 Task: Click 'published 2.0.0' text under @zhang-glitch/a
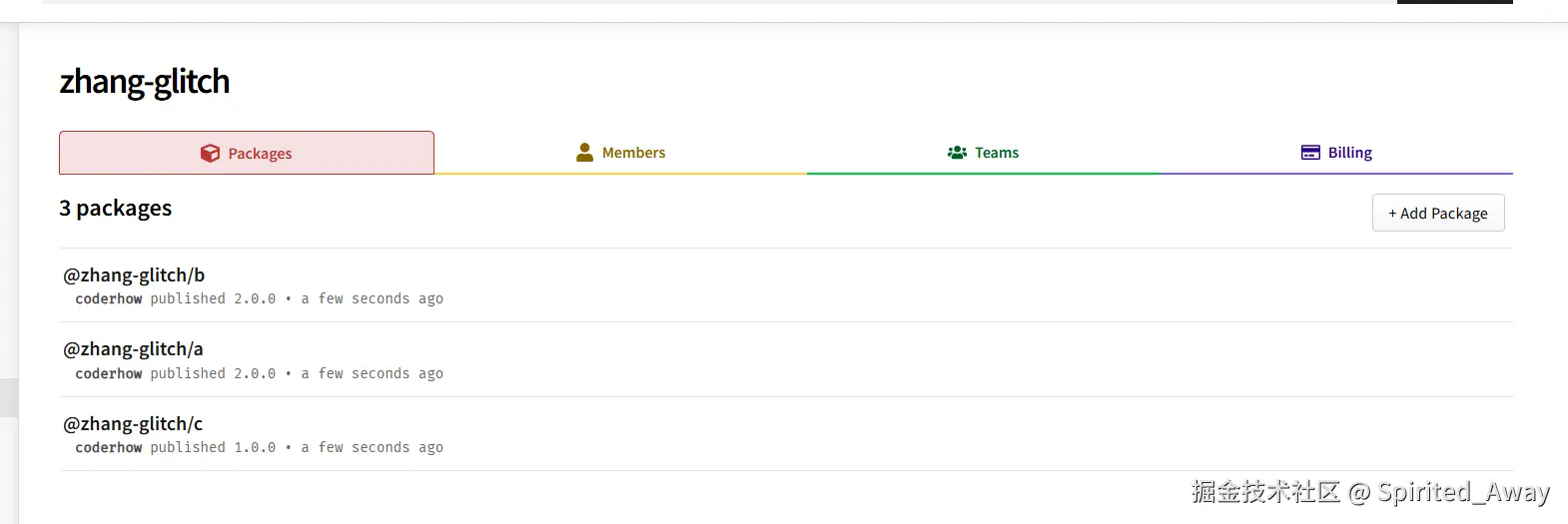[213, 373]
